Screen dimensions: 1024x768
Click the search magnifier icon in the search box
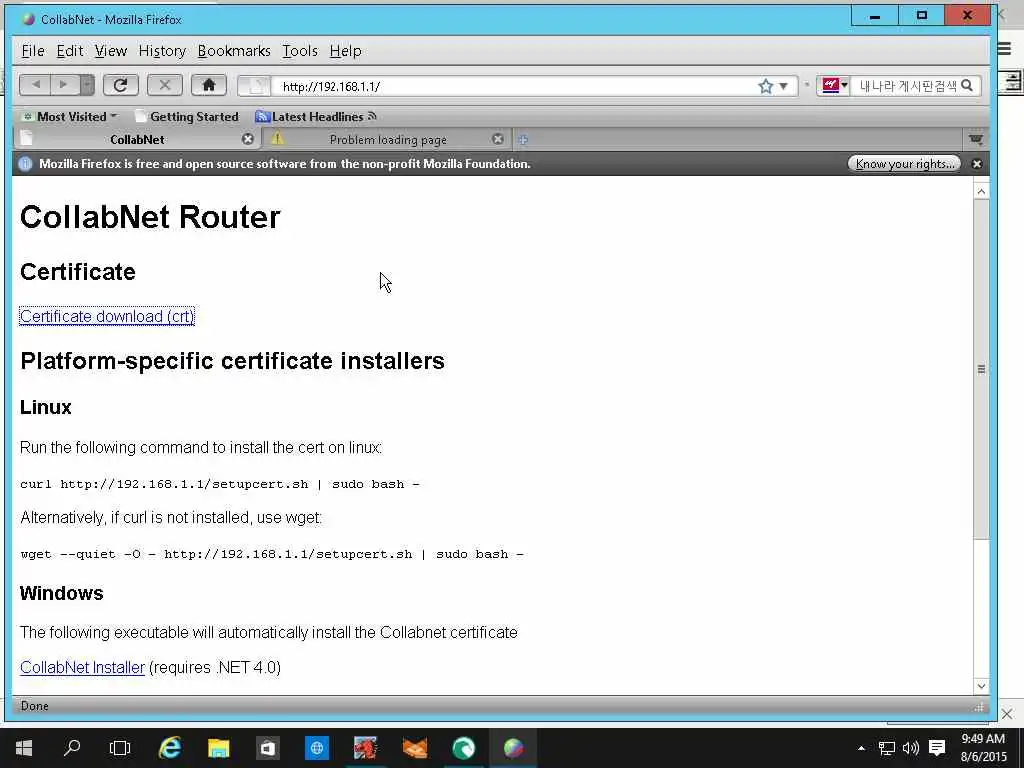[968, 86]
